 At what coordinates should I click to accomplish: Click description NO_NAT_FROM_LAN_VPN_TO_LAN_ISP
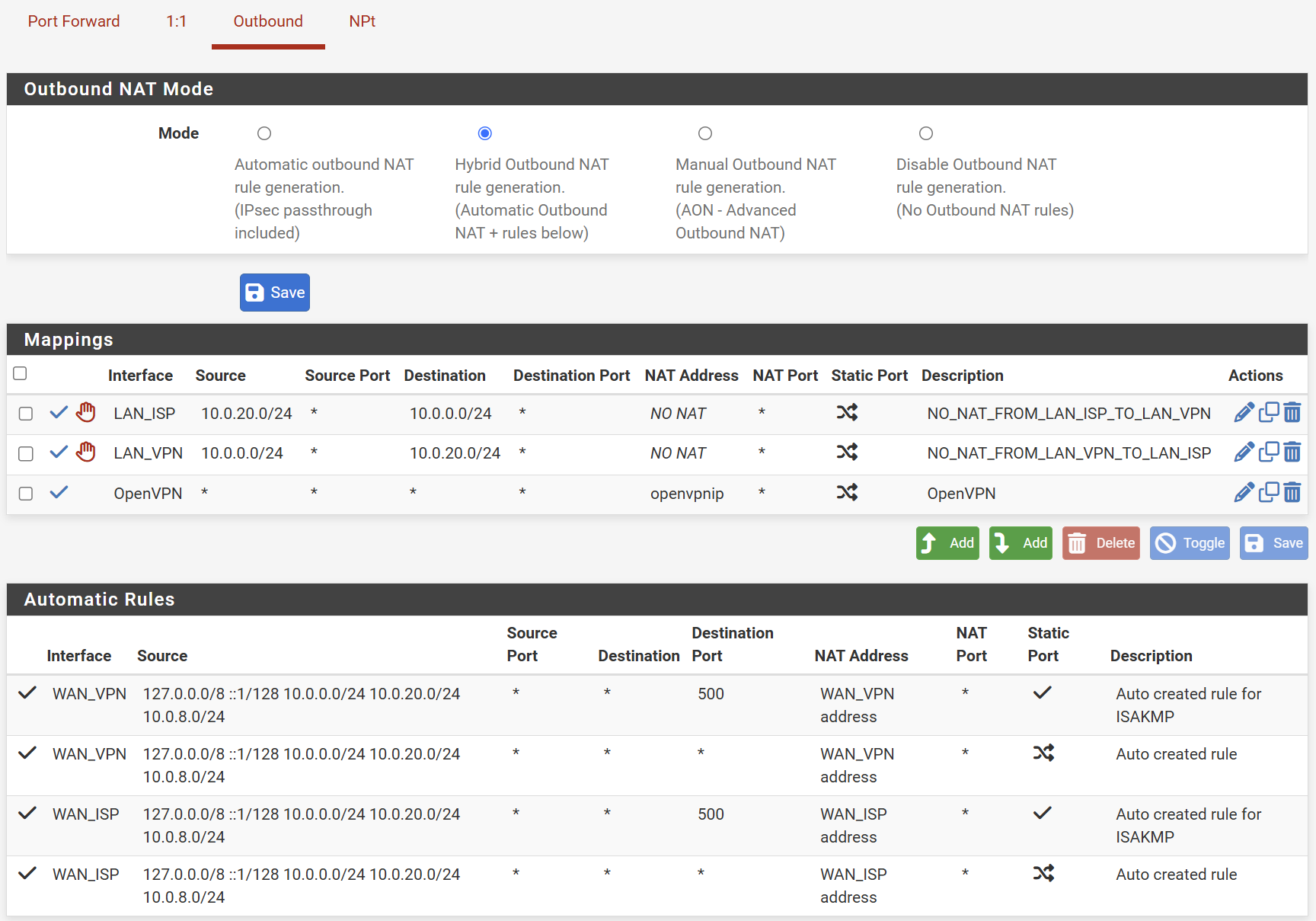pos(1069,453)
